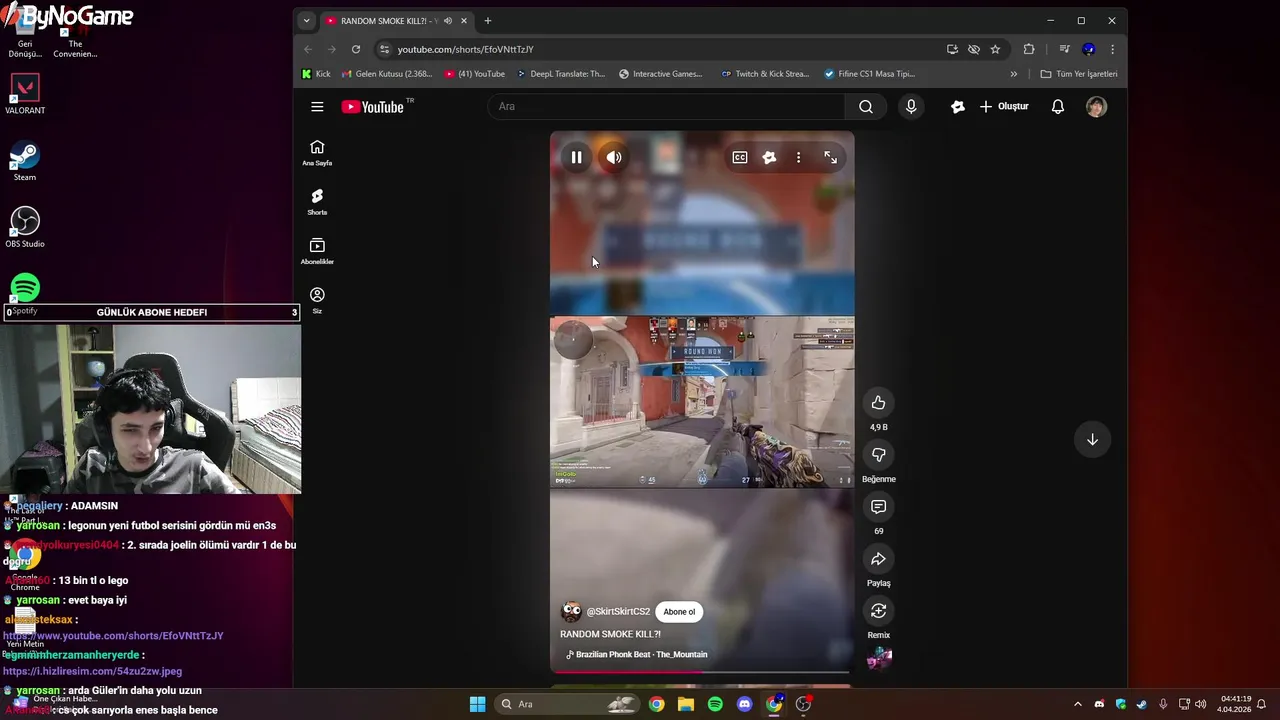This screenshot has width=1280, height=720.
Task: Pause the Shorts video
Action: tap(576, 157)
